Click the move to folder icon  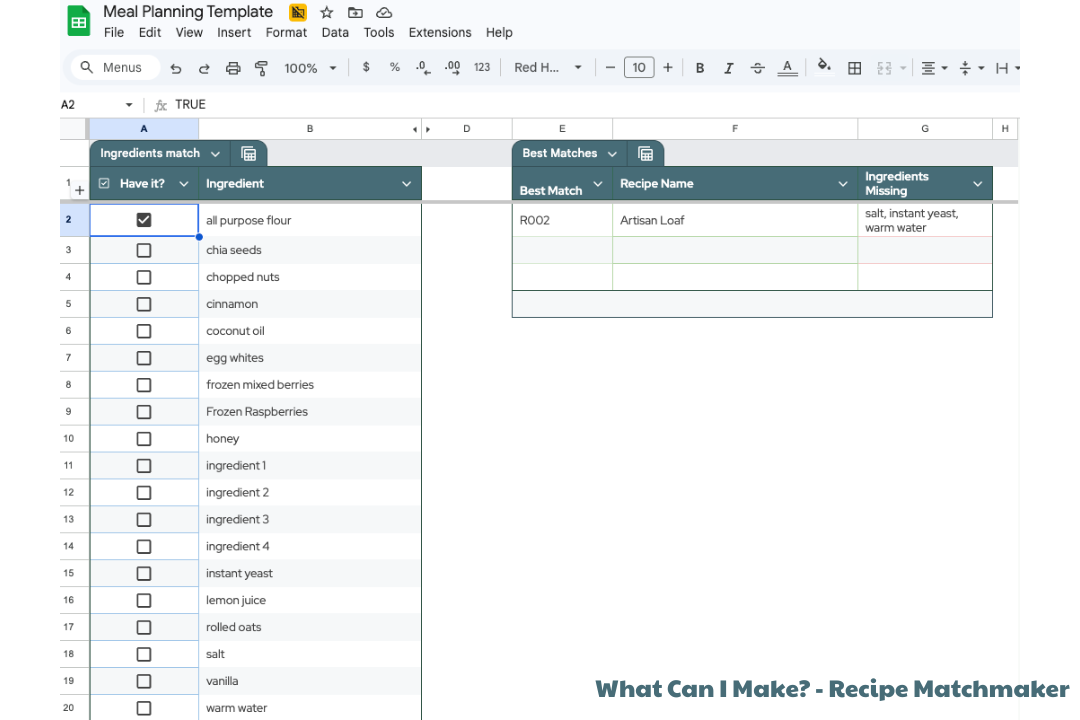click(x=355, y=12)
